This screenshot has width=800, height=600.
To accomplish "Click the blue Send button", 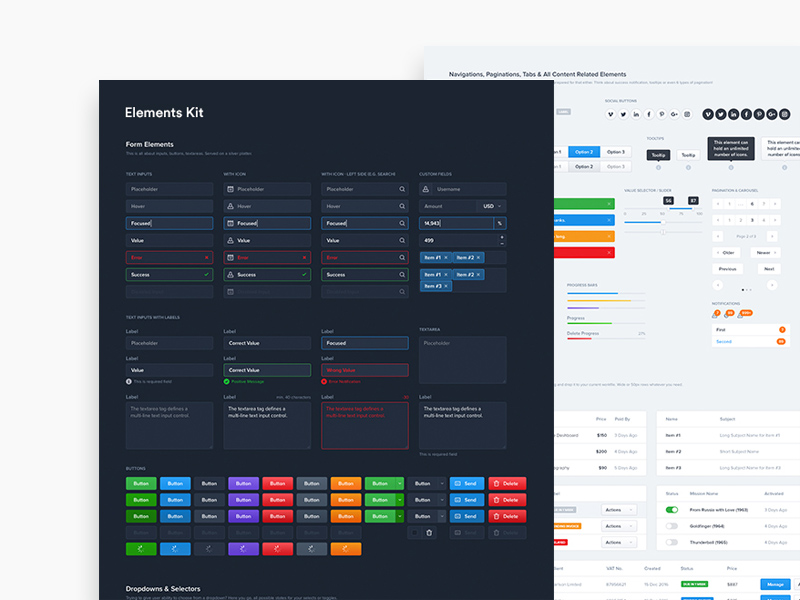I will point(467,484).
